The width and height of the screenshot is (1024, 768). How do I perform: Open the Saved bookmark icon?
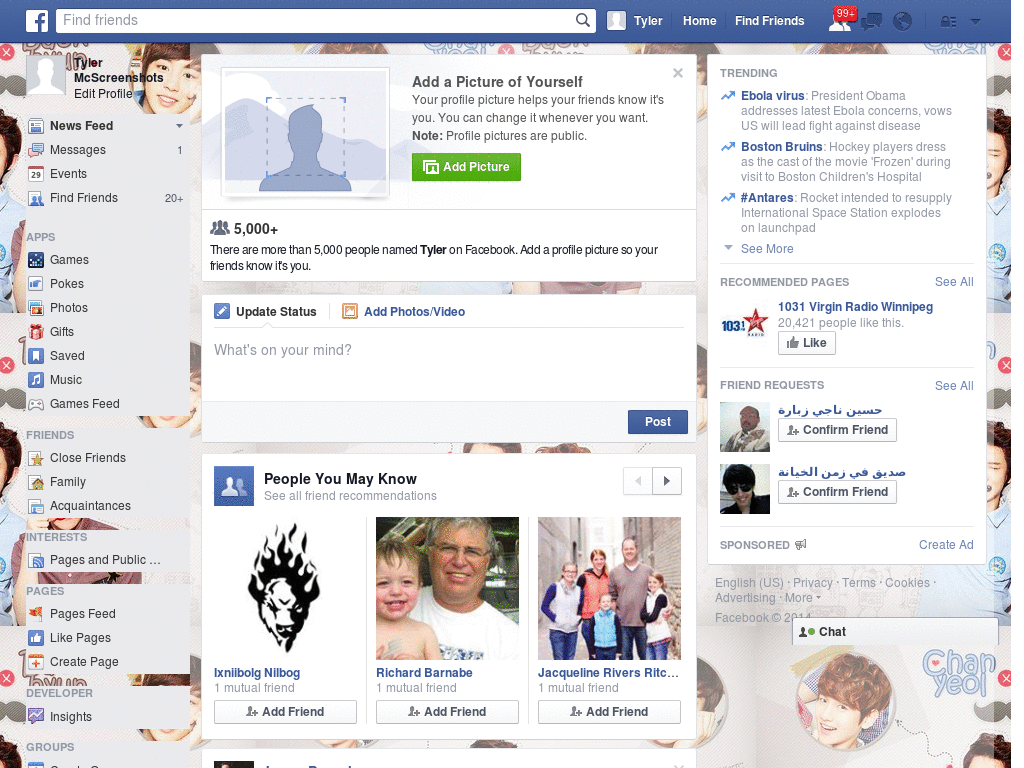(36, 356)
